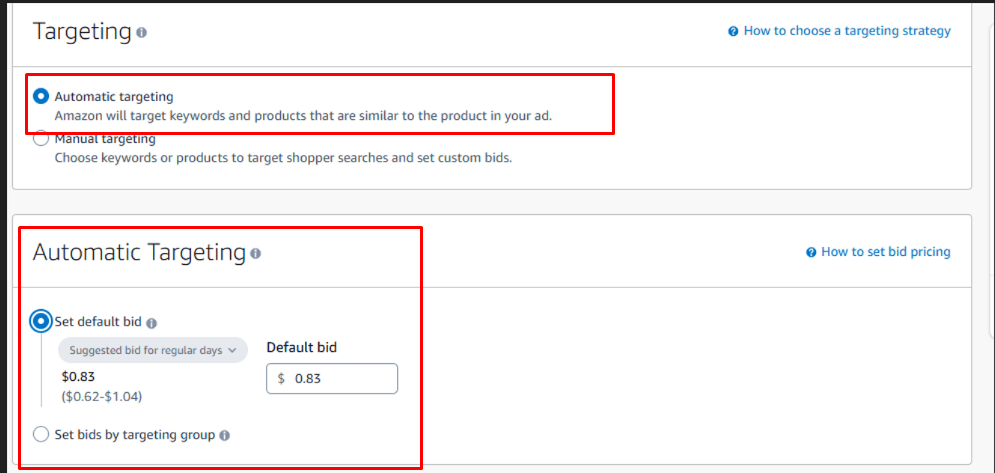The height and width of the screenshot is (473, 995).
Task: Click the info icon next to Set default bid
Action: (152, 323)
